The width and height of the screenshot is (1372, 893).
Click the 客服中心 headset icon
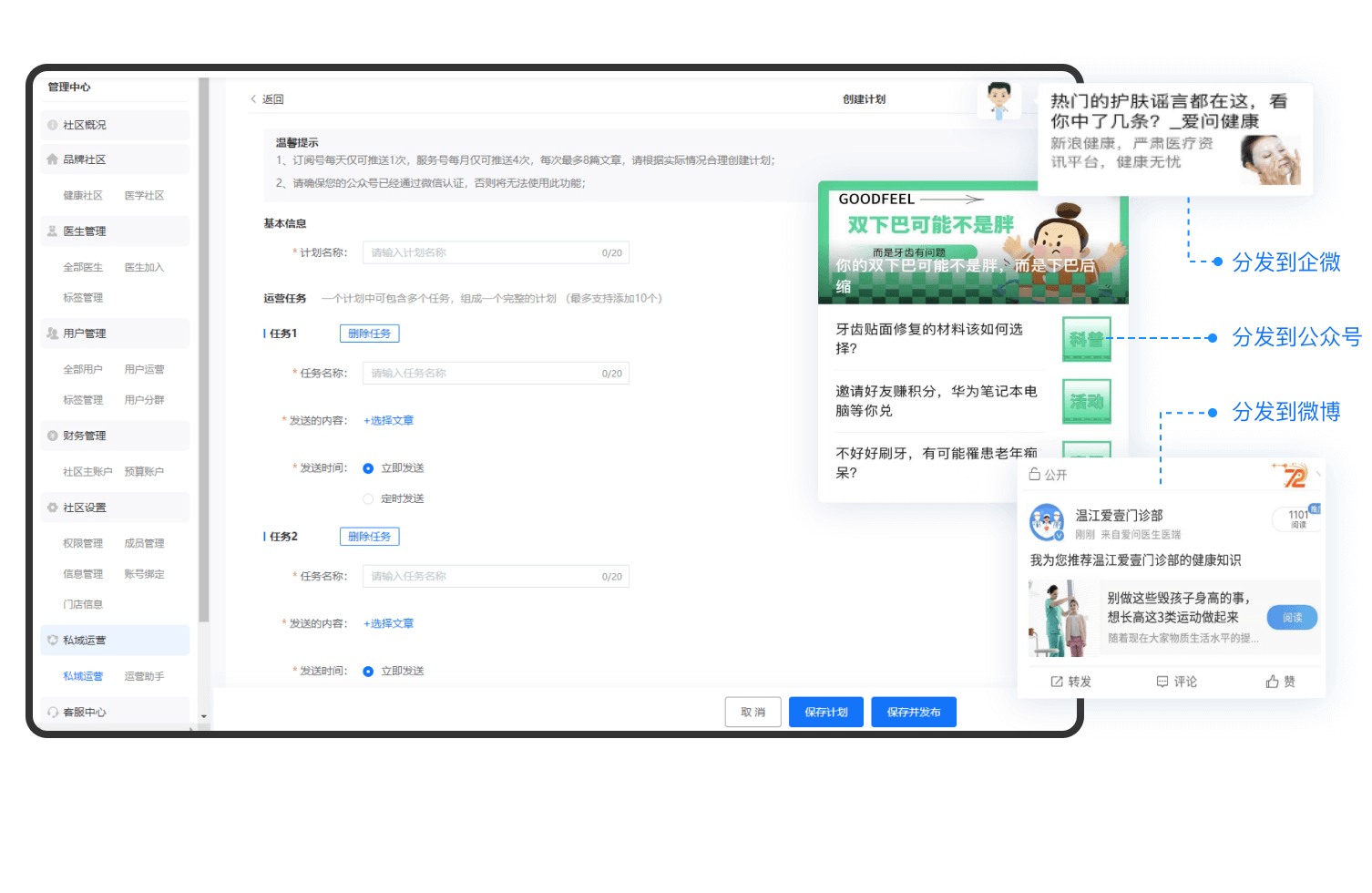click(x=53, y=713)
